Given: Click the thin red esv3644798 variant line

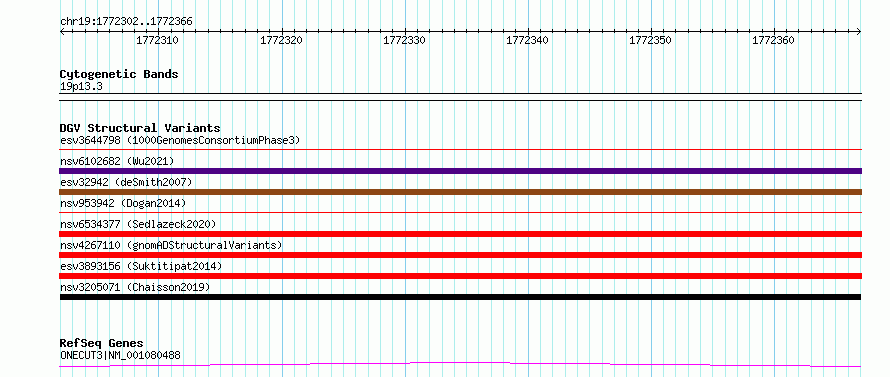Looking at the screenshot, I should 460,150.
